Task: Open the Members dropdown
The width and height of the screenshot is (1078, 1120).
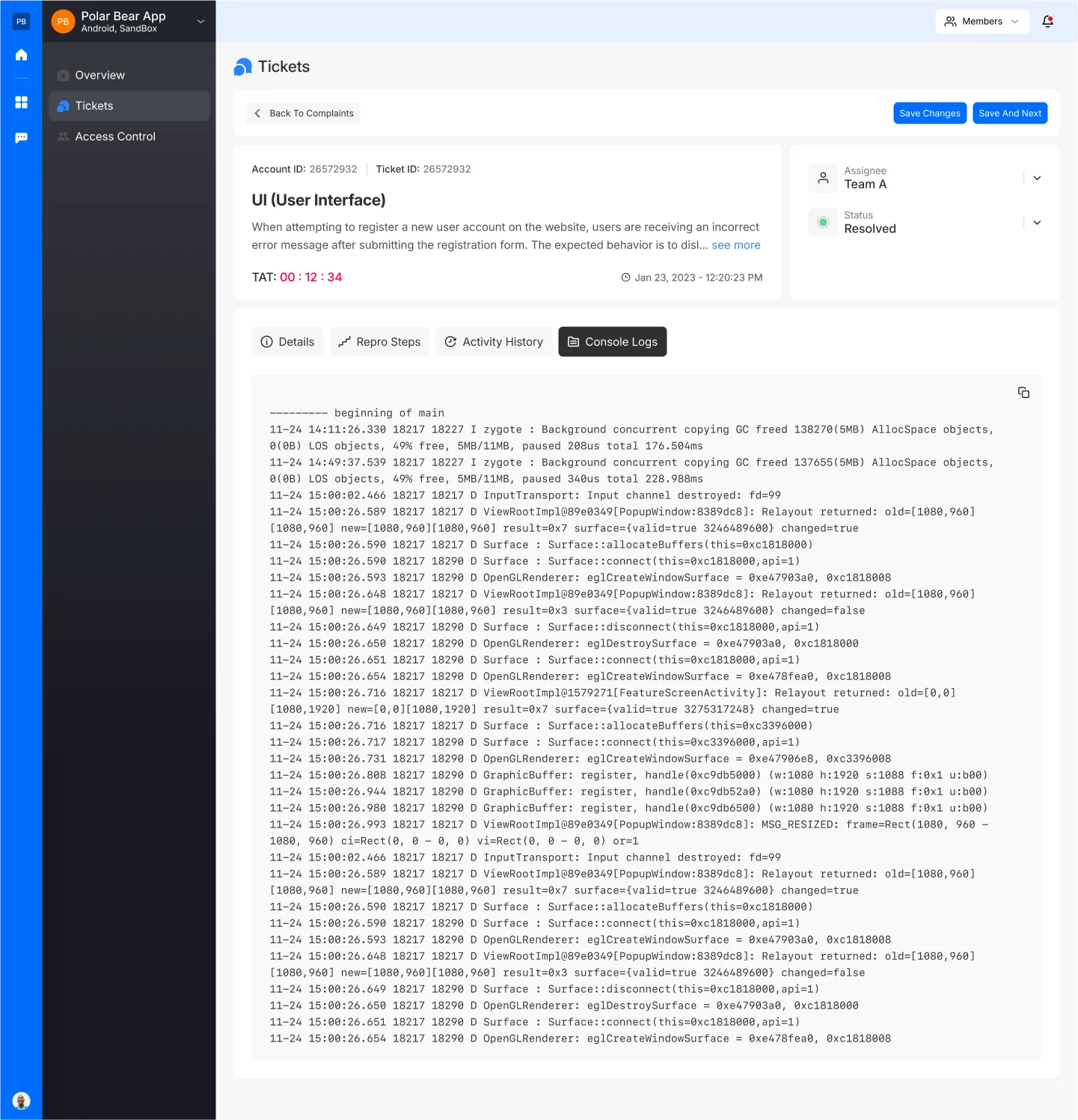Action: click(x=981, y=21)
